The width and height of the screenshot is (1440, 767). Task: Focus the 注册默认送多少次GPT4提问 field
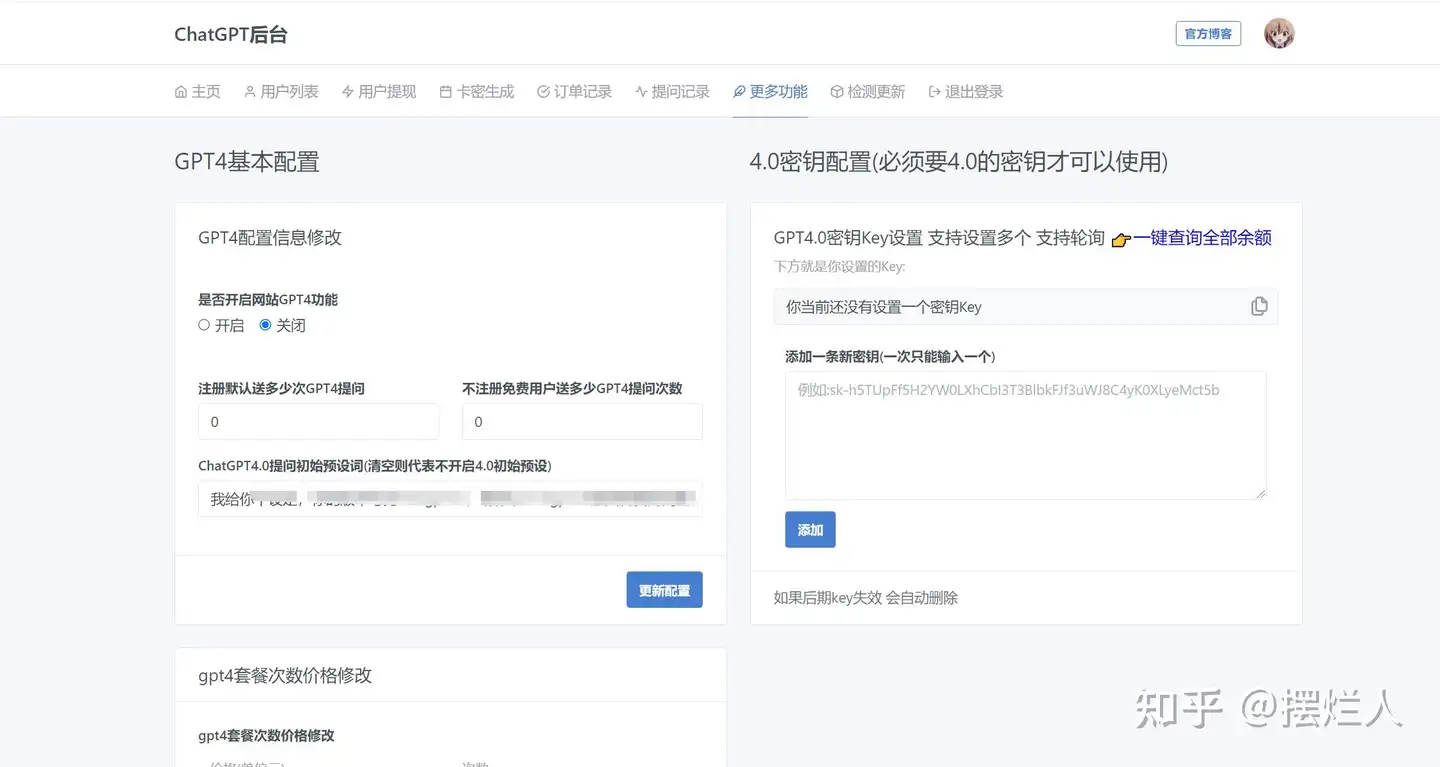[318, 422]
